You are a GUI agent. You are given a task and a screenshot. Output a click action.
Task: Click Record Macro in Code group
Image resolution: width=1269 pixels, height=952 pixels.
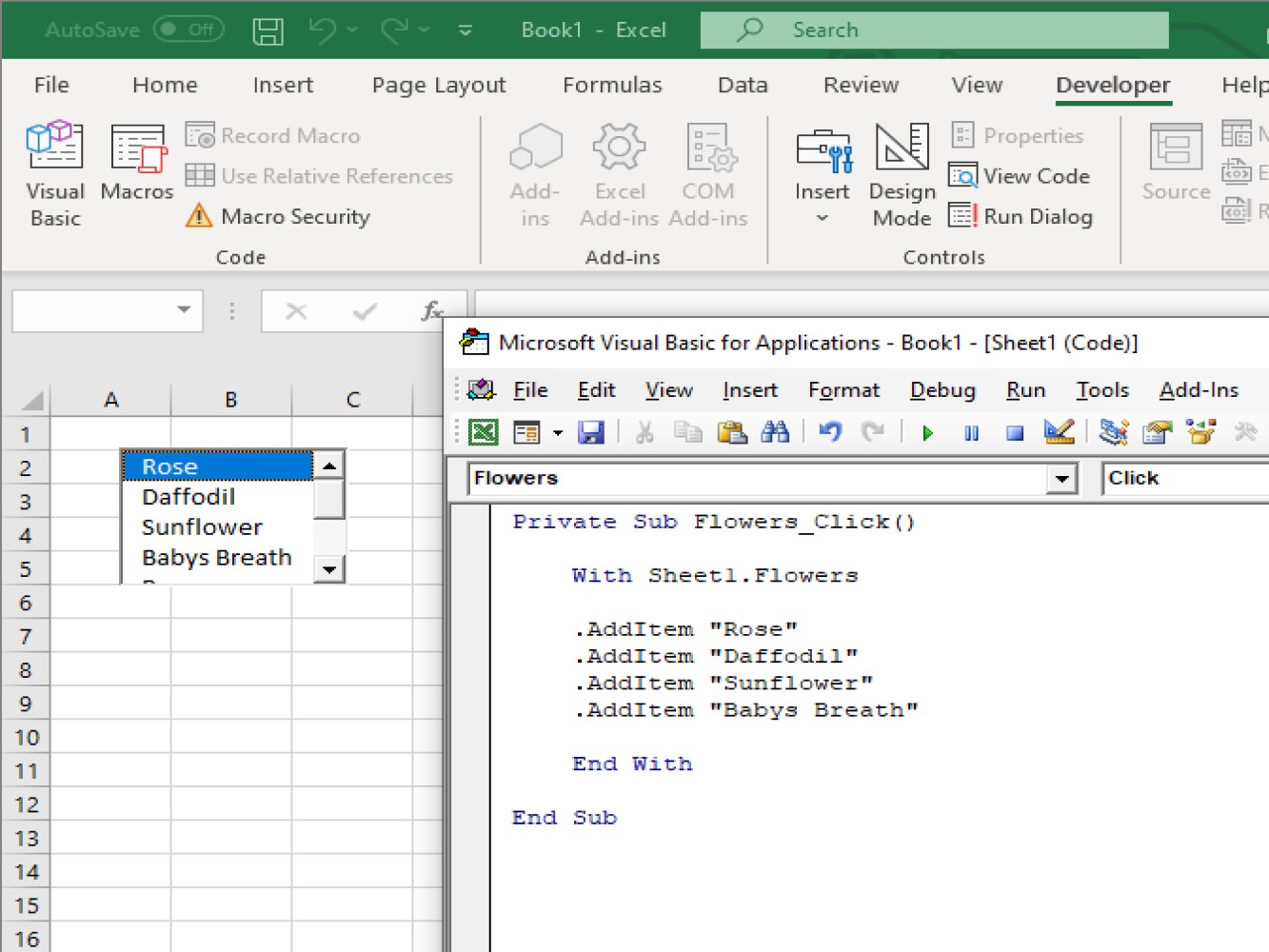pyautogui.click(x=273, y=136)
